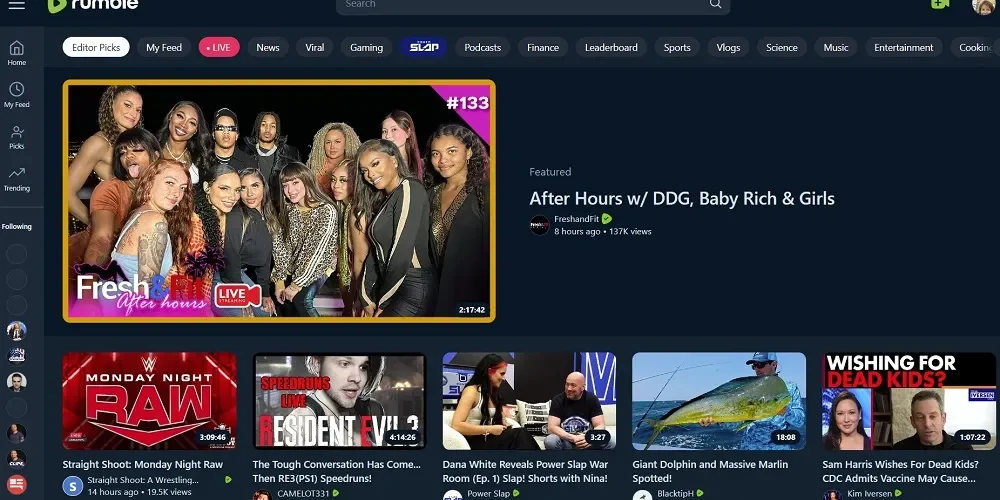
Task: Click '14 hours ago • 19.5K views' text
Action: click(139, 492)
